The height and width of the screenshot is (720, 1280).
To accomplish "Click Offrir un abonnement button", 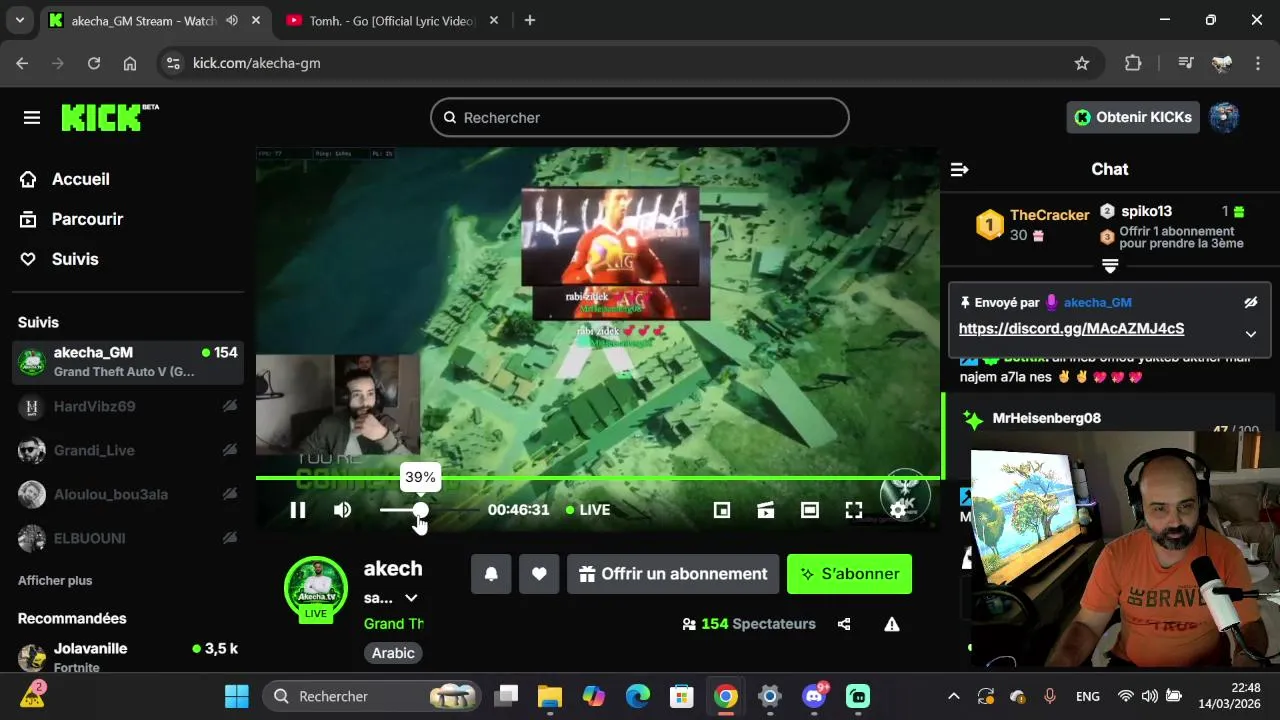I will point(673,574).
